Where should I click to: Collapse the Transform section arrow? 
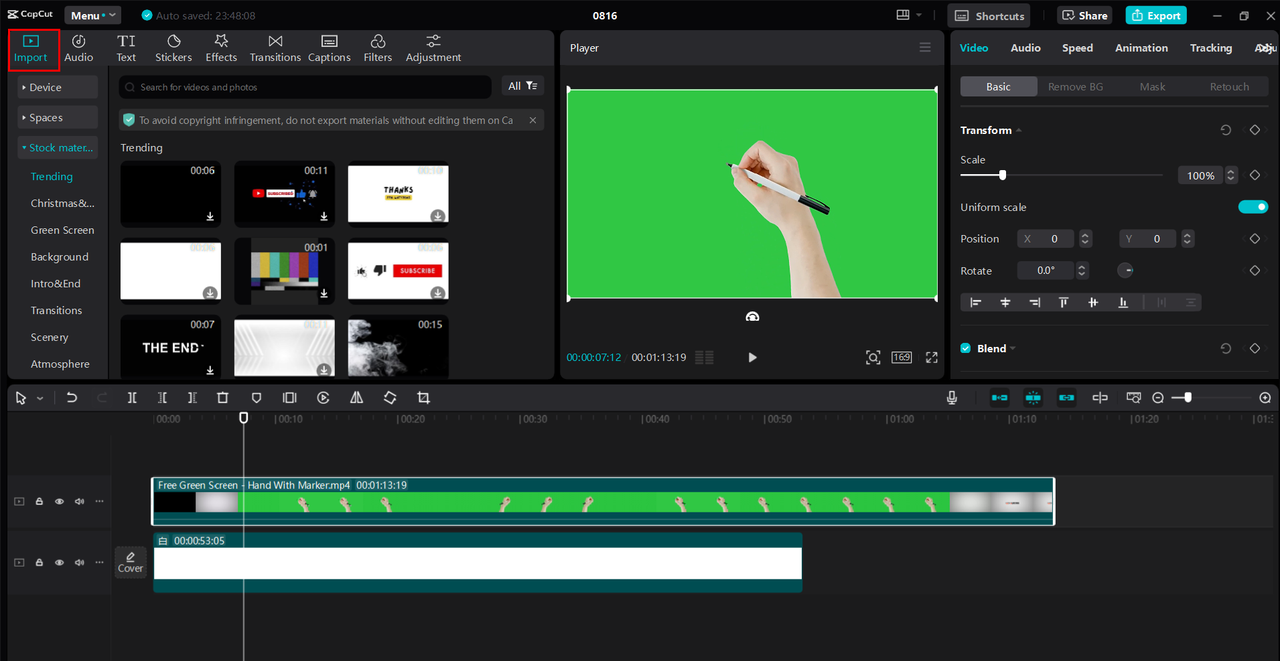(1019, 131)
